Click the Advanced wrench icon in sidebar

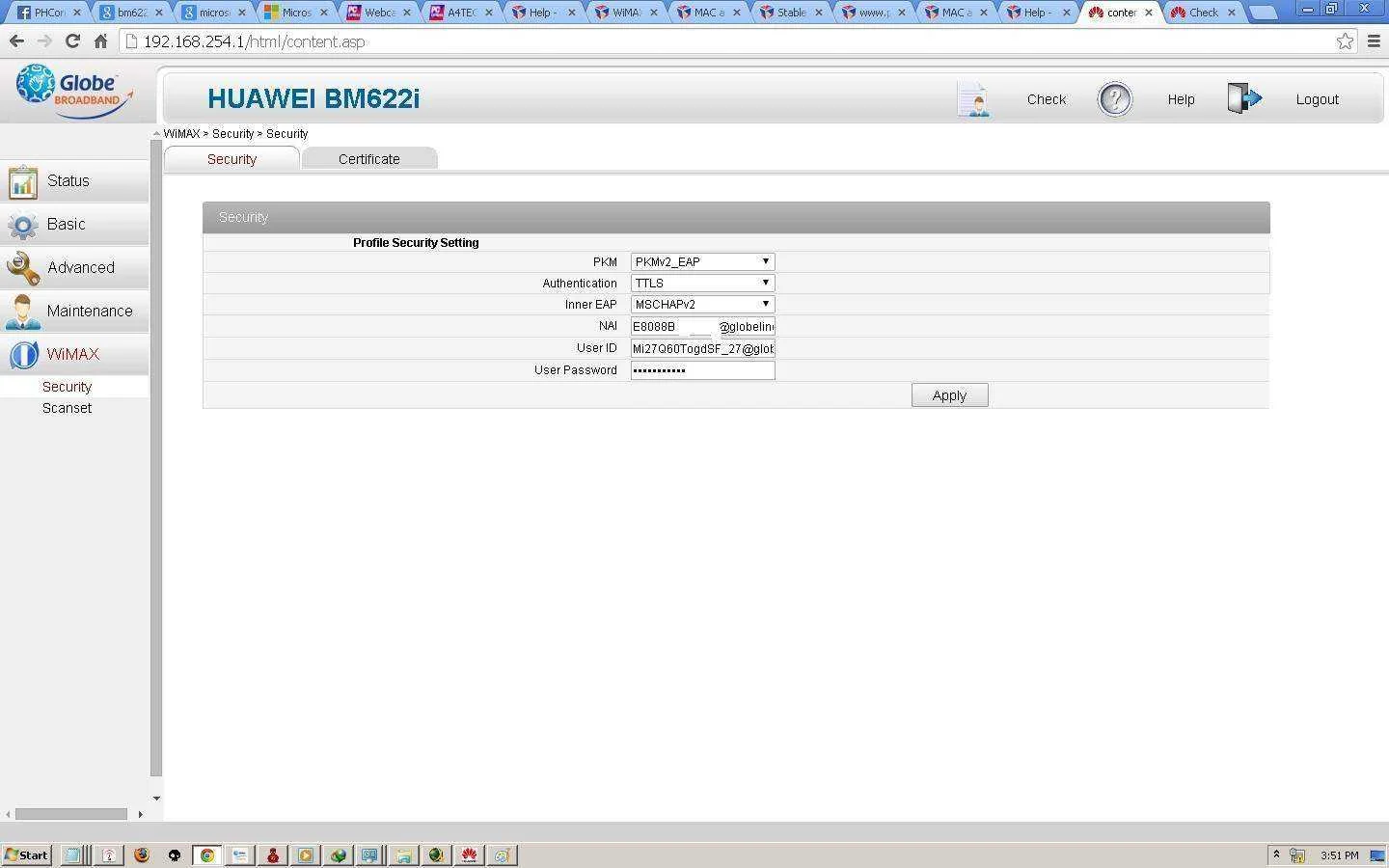click(x=23, y=268)
